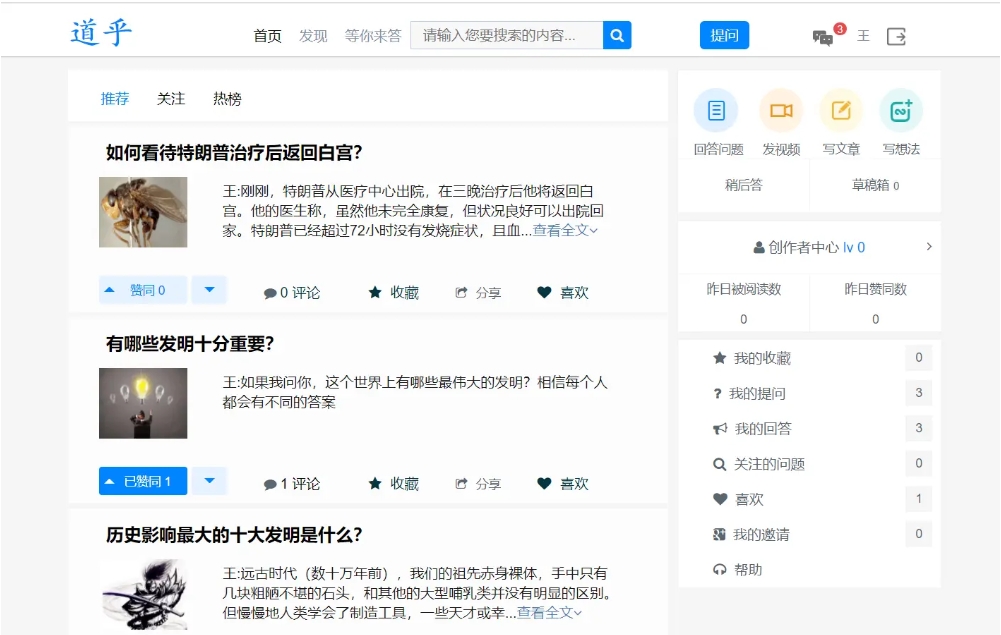Image resolution: width=1001 pixels, height=635 pixels.
Task: Click the count 3 beside 我的提问
Action: coord(919,392)
